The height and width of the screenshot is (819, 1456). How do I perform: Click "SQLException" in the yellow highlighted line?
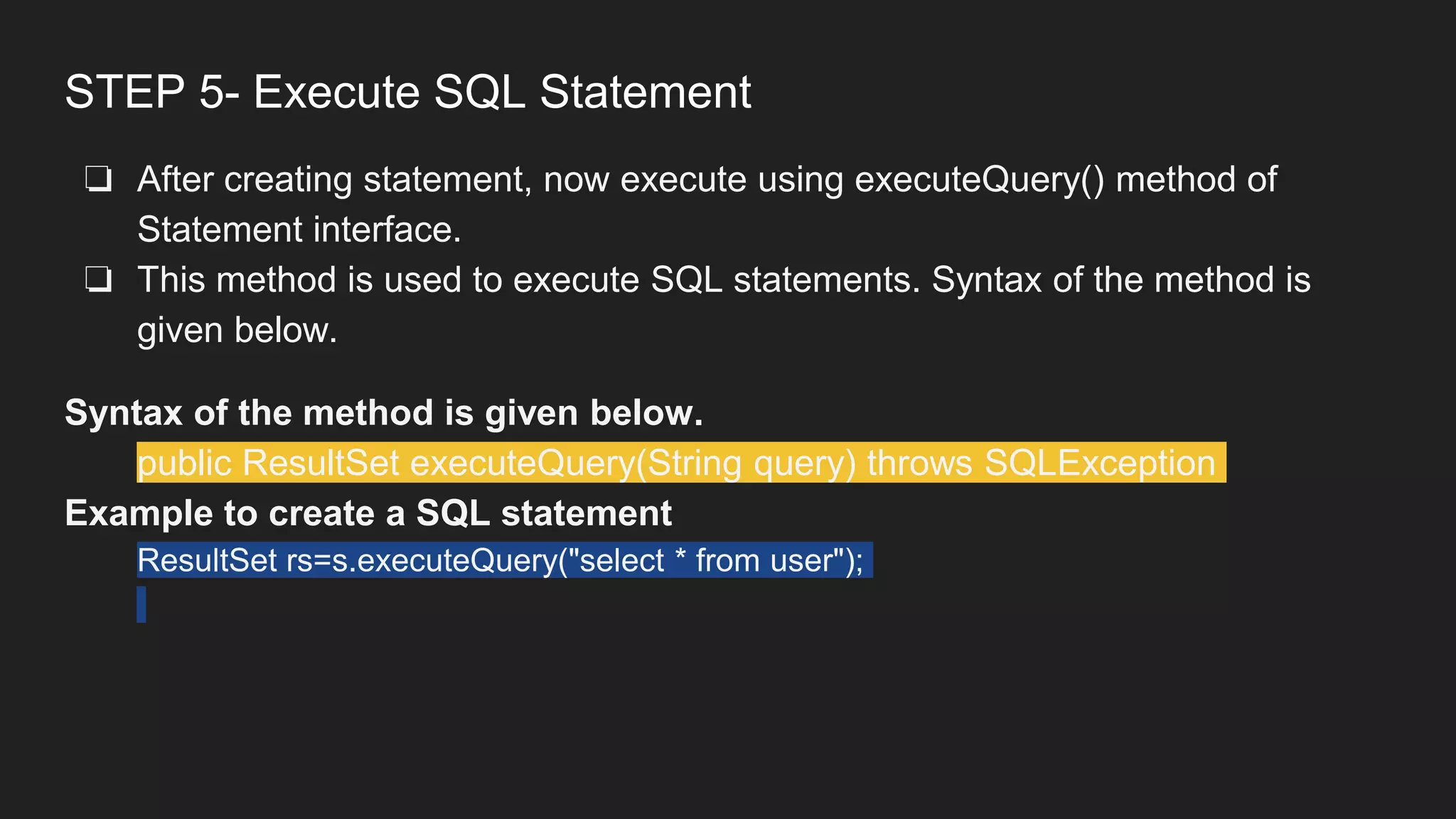(1099, 463)
